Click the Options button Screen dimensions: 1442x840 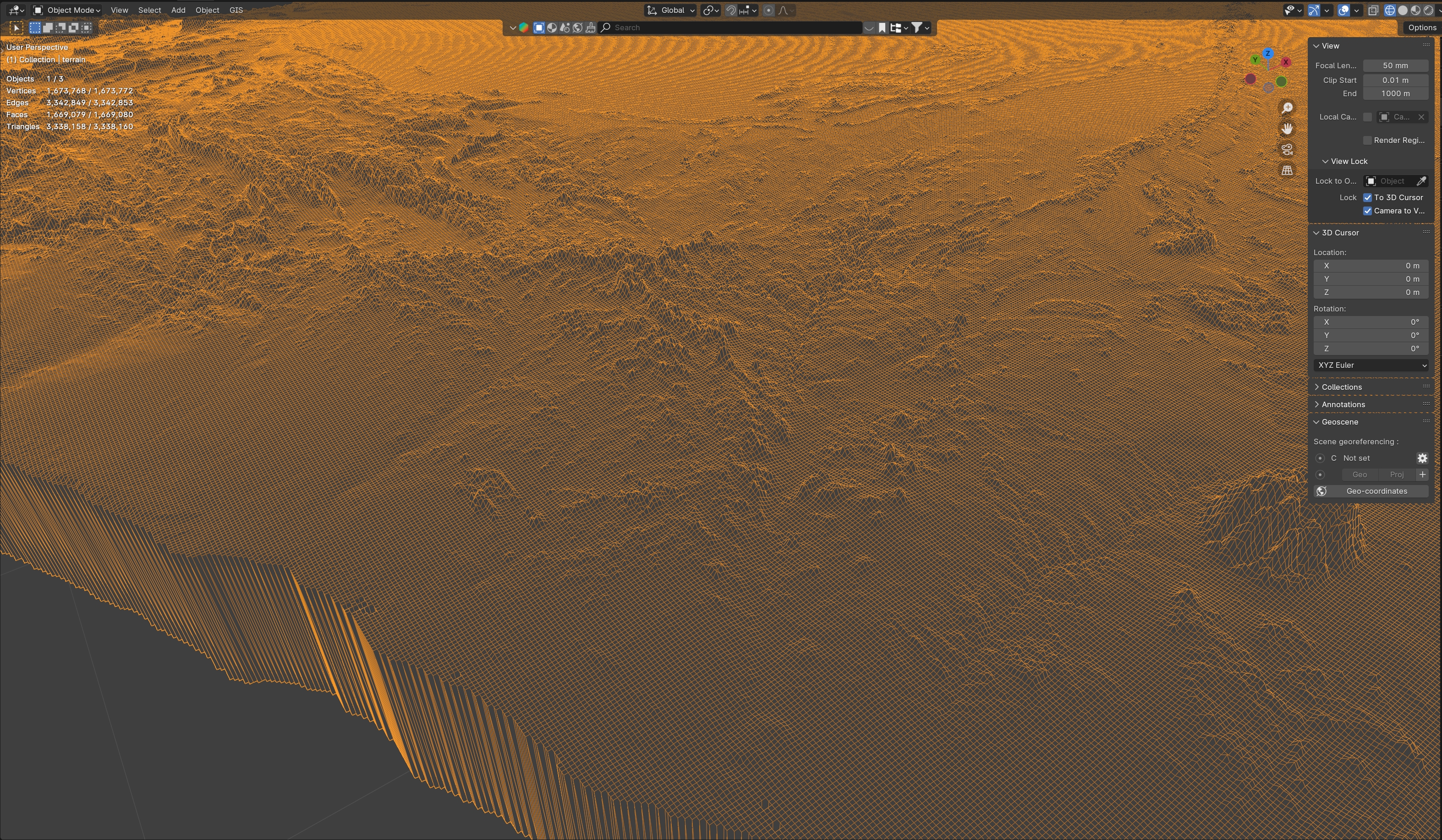pyautogui.click(x=1422, y=27)
